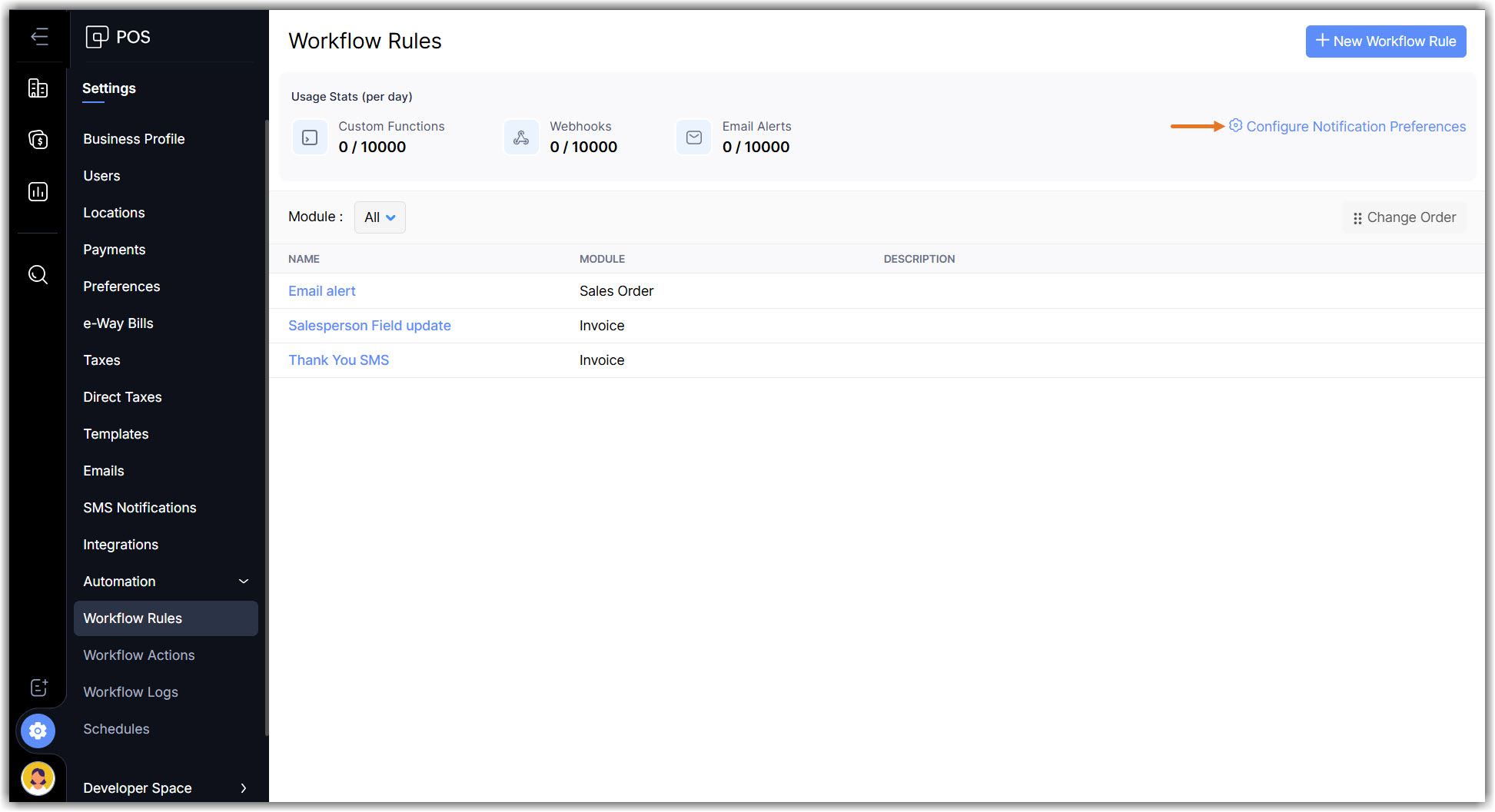The image size is (1495, 812).
Task: Click the New Workflow Rule button
Action: [1385, 41]
